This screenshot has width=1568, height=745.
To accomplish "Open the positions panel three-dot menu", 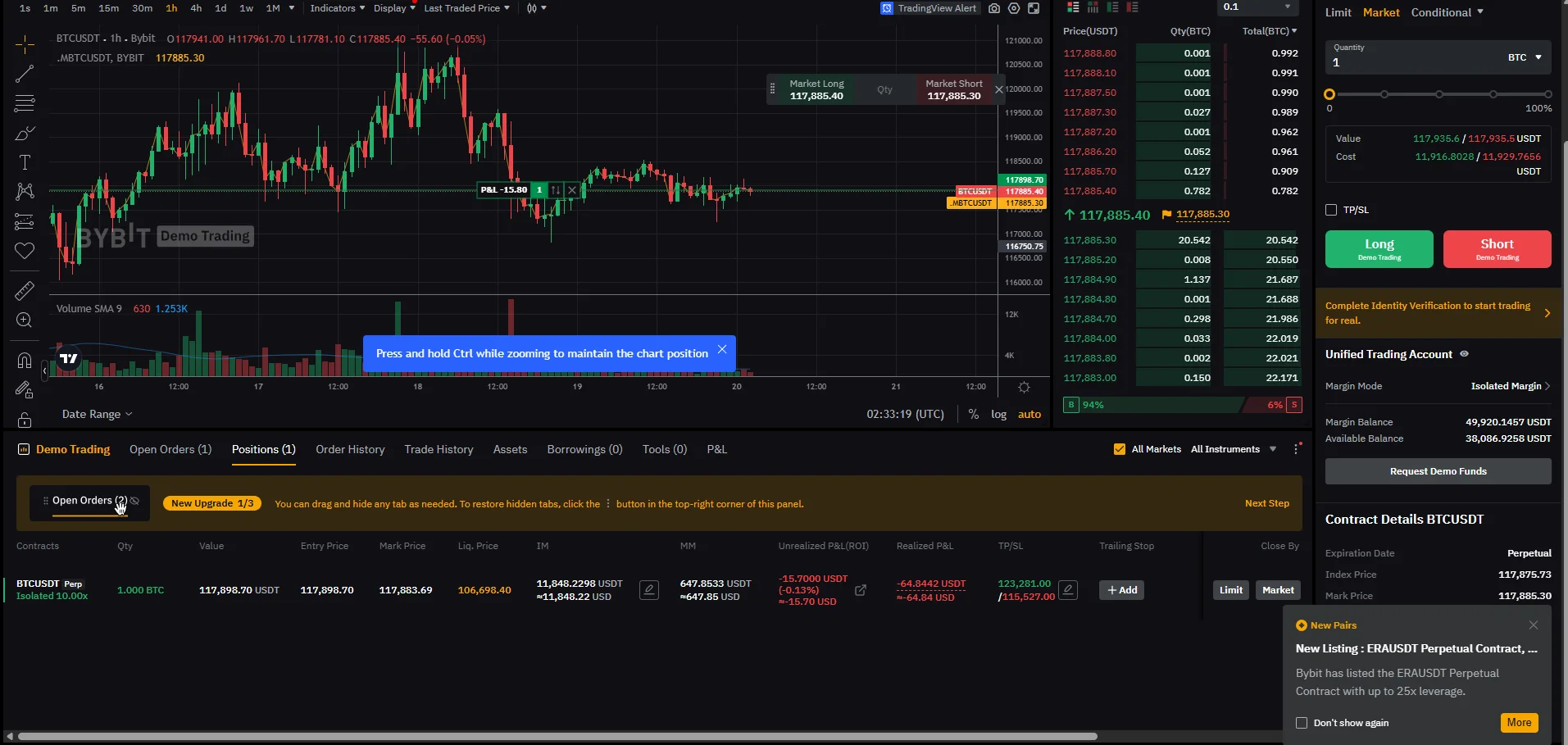I will click(x=1296, y=449).
